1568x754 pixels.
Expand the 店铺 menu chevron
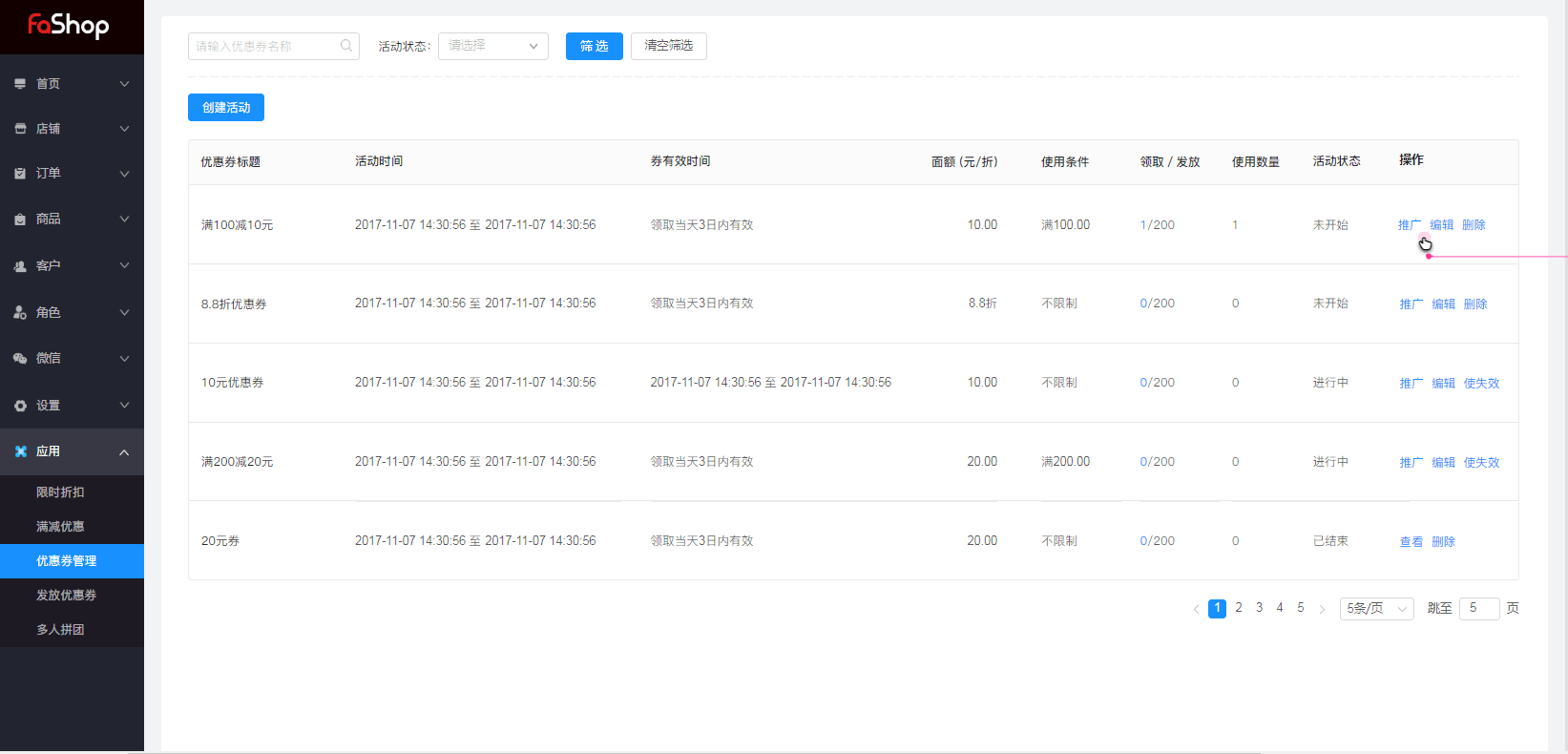pyautogui.click(x=124, y=129)
